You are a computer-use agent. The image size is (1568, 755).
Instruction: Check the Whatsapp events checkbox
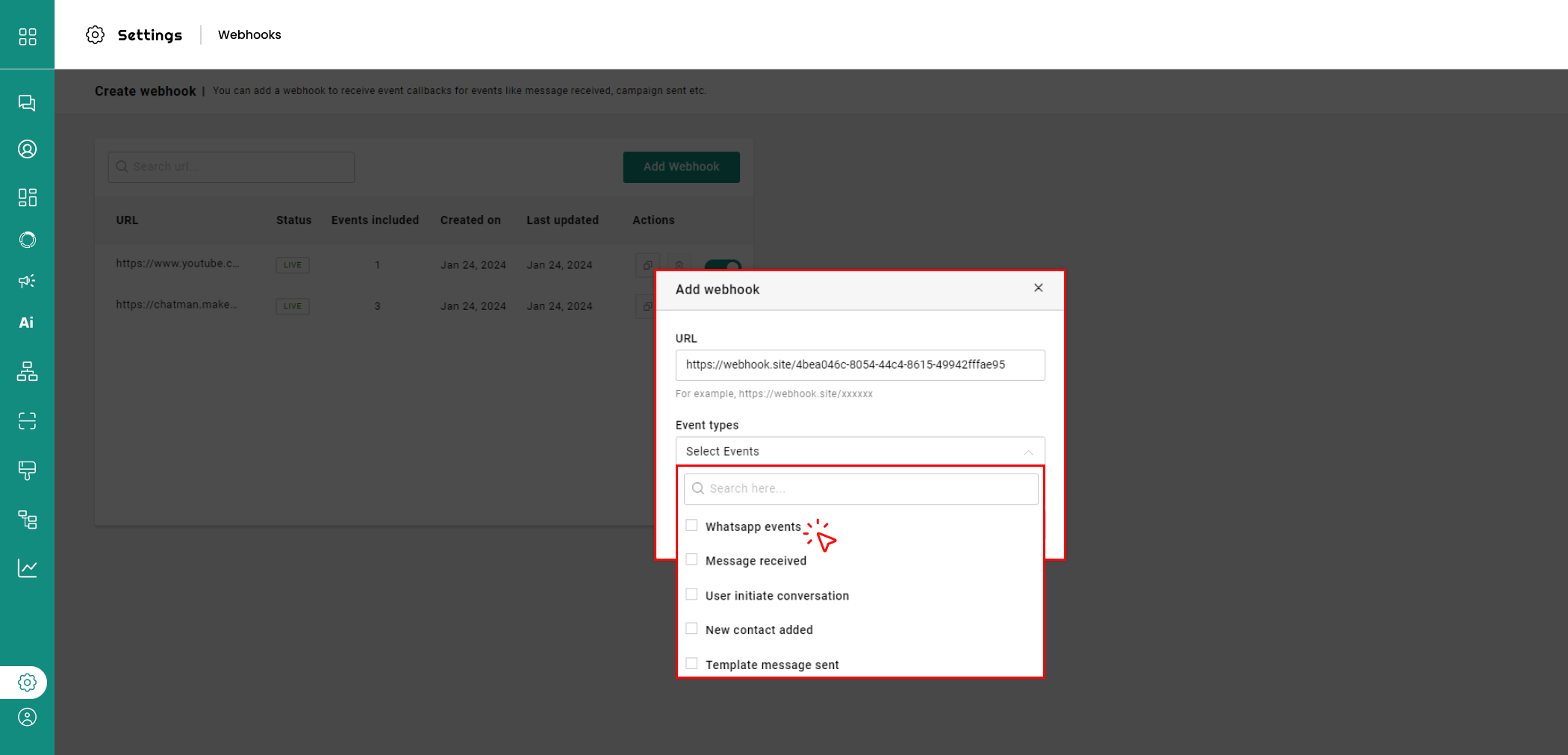tap(691, 526)
